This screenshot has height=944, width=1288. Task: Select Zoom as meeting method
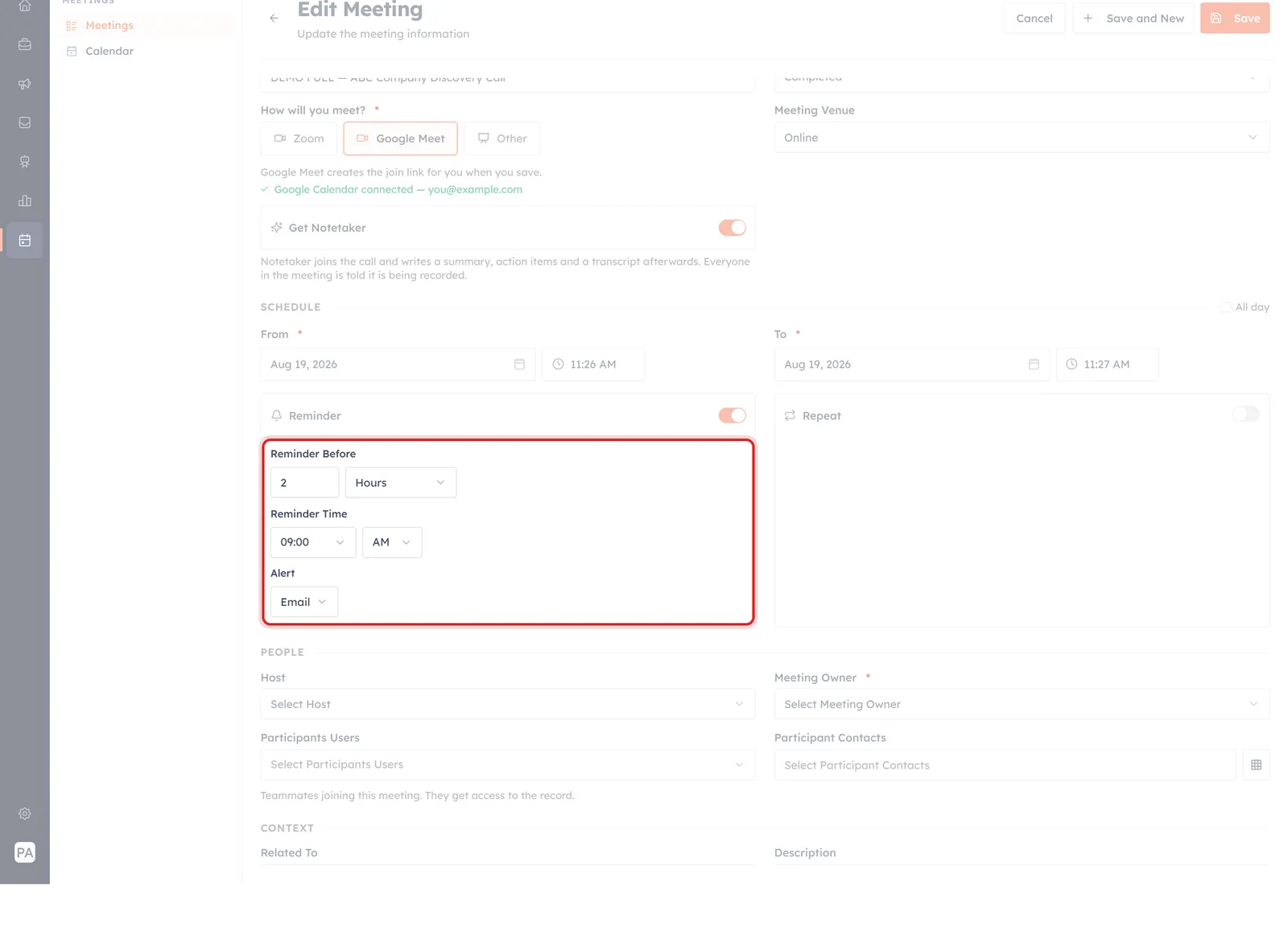(299, 138)
